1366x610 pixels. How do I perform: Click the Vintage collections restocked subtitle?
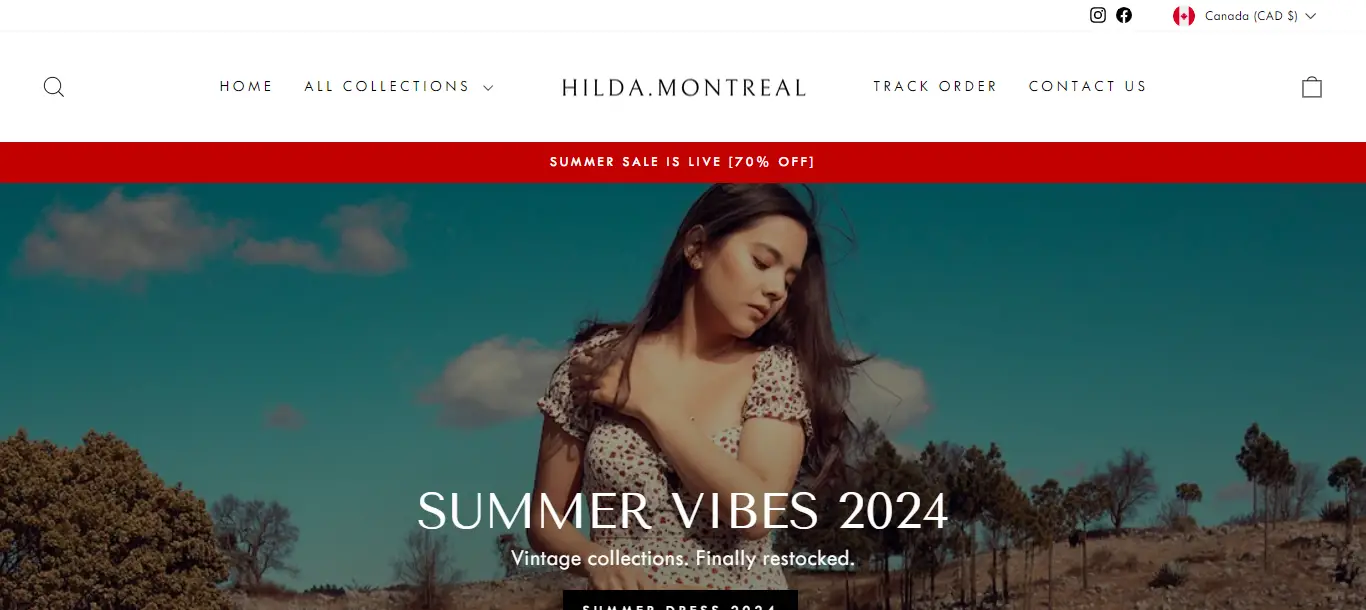(x=683, y=558)
